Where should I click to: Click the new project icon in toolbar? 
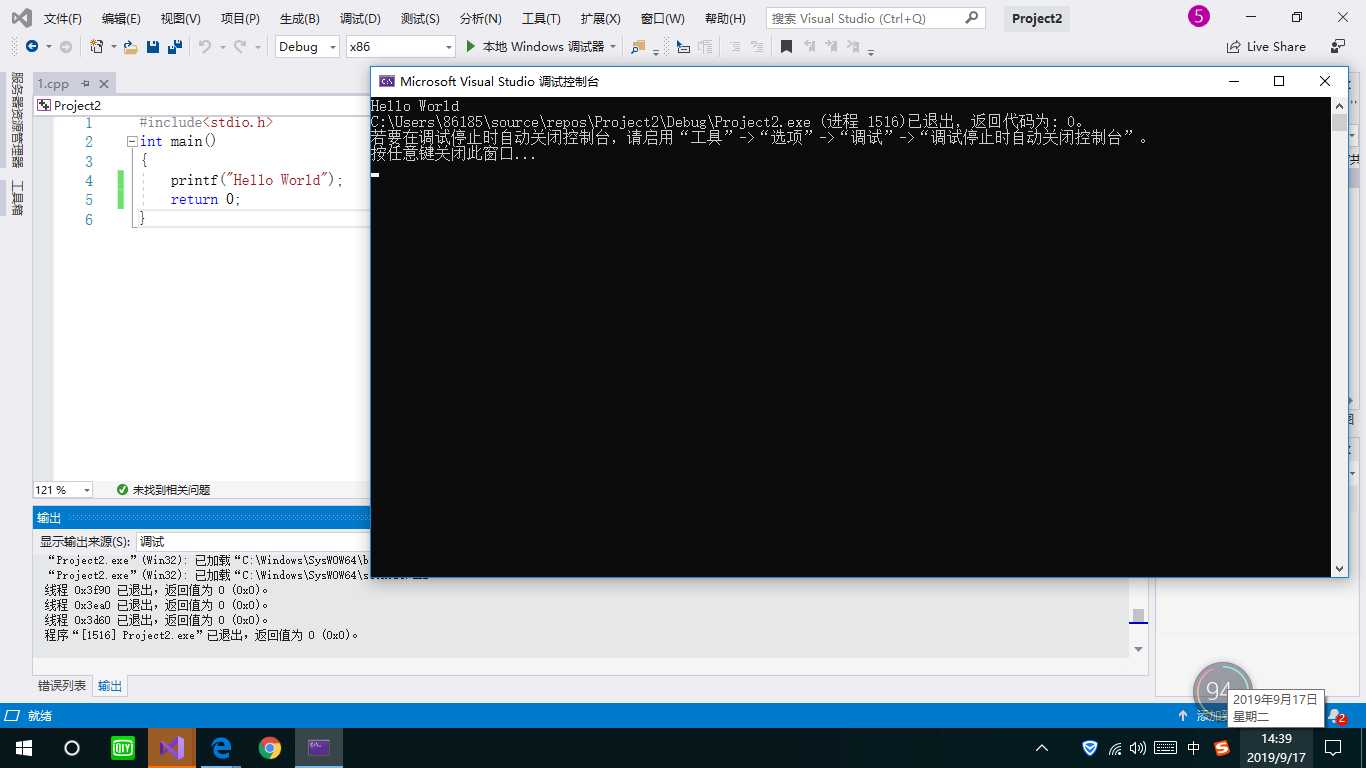point(96,47)
